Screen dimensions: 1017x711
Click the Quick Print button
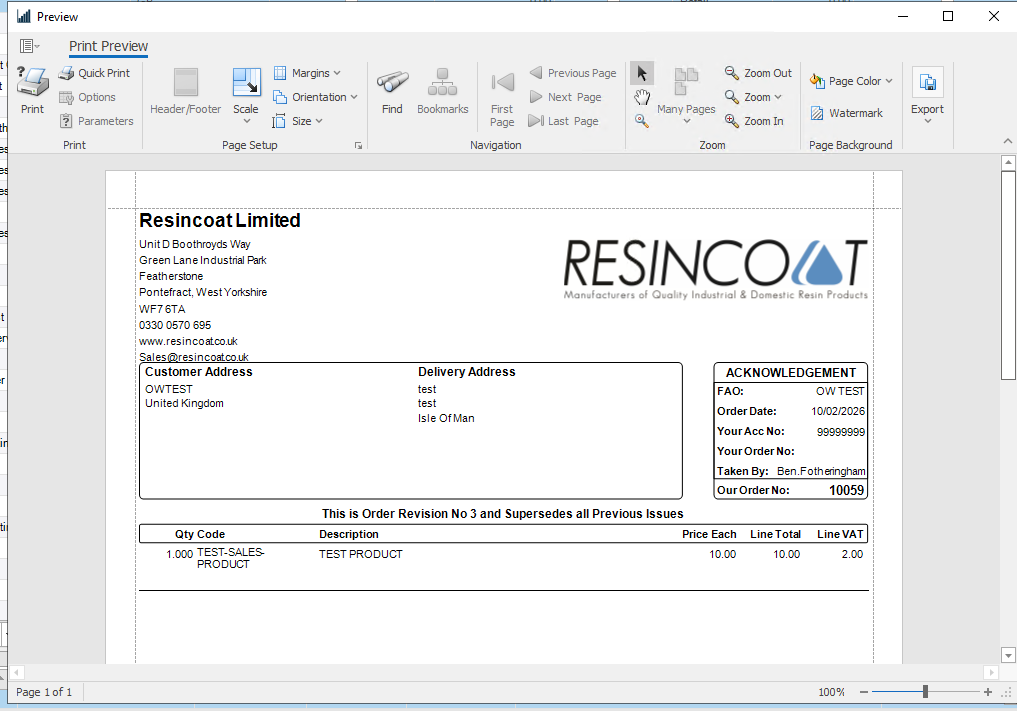[x=94, y=73]
